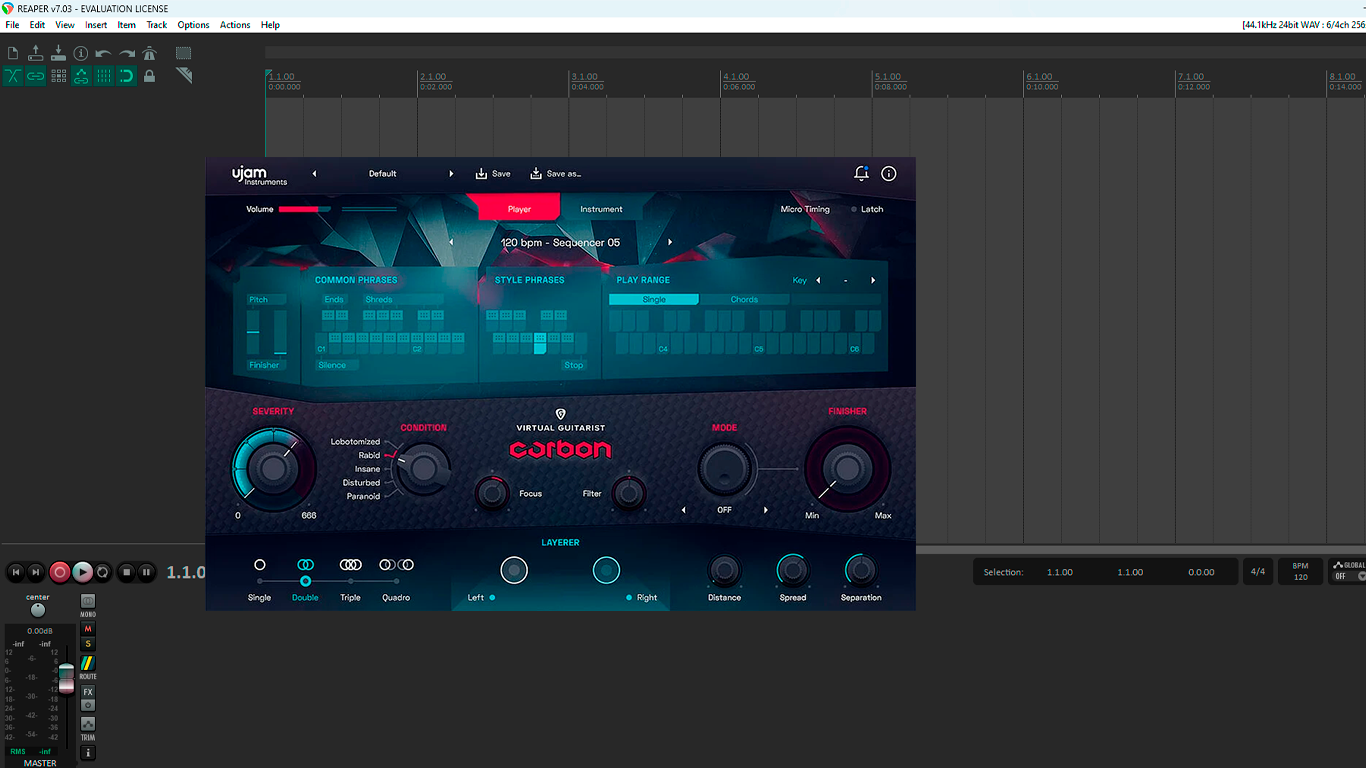The width and height of the screenshot is (1366, 768).
Task: Select previous preset arrow left of Default
Action: (314, 174)
